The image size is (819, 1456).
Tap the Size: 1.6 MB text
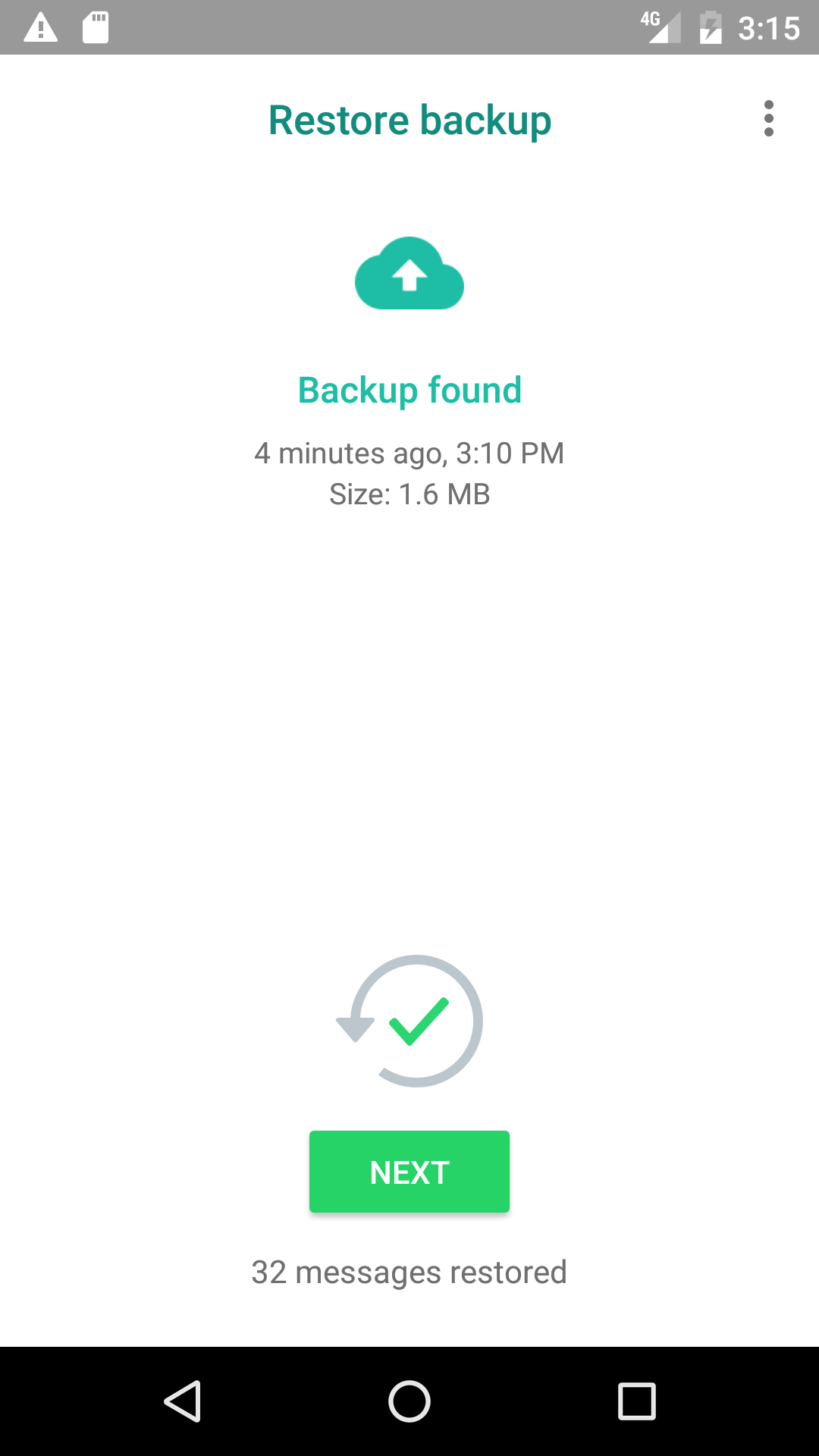point(409,494)
